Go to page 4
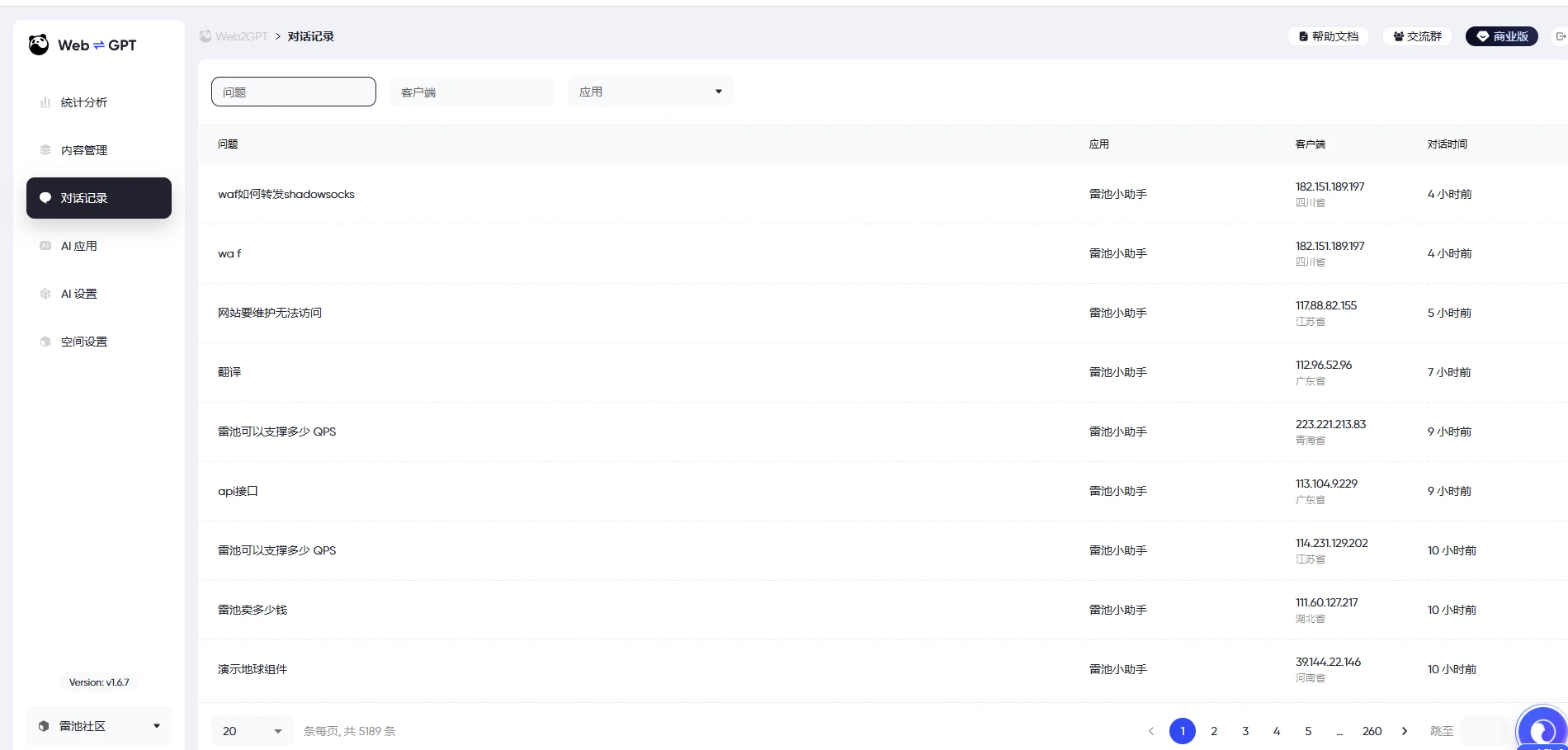Screen dimensions: 1568x750 click(1277, 731)
